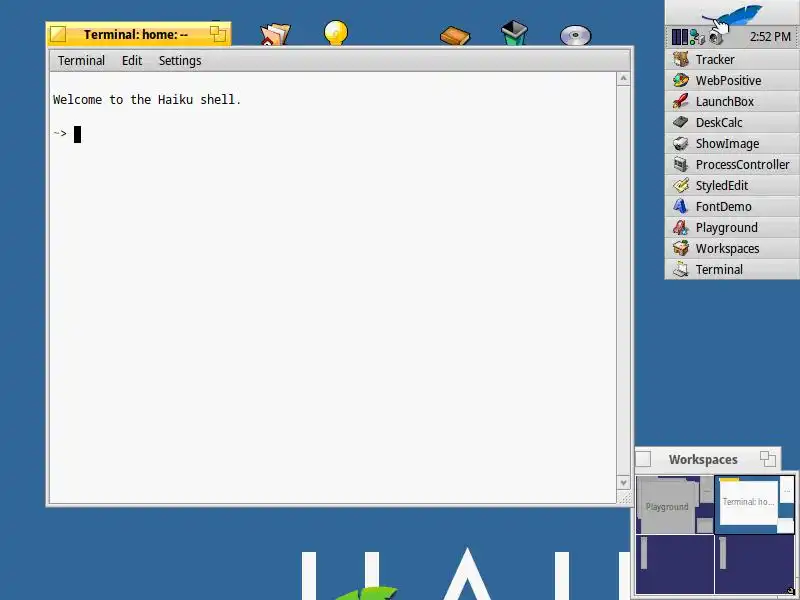
Task: Open the network status tray icon
Action: tap(697, 37)
